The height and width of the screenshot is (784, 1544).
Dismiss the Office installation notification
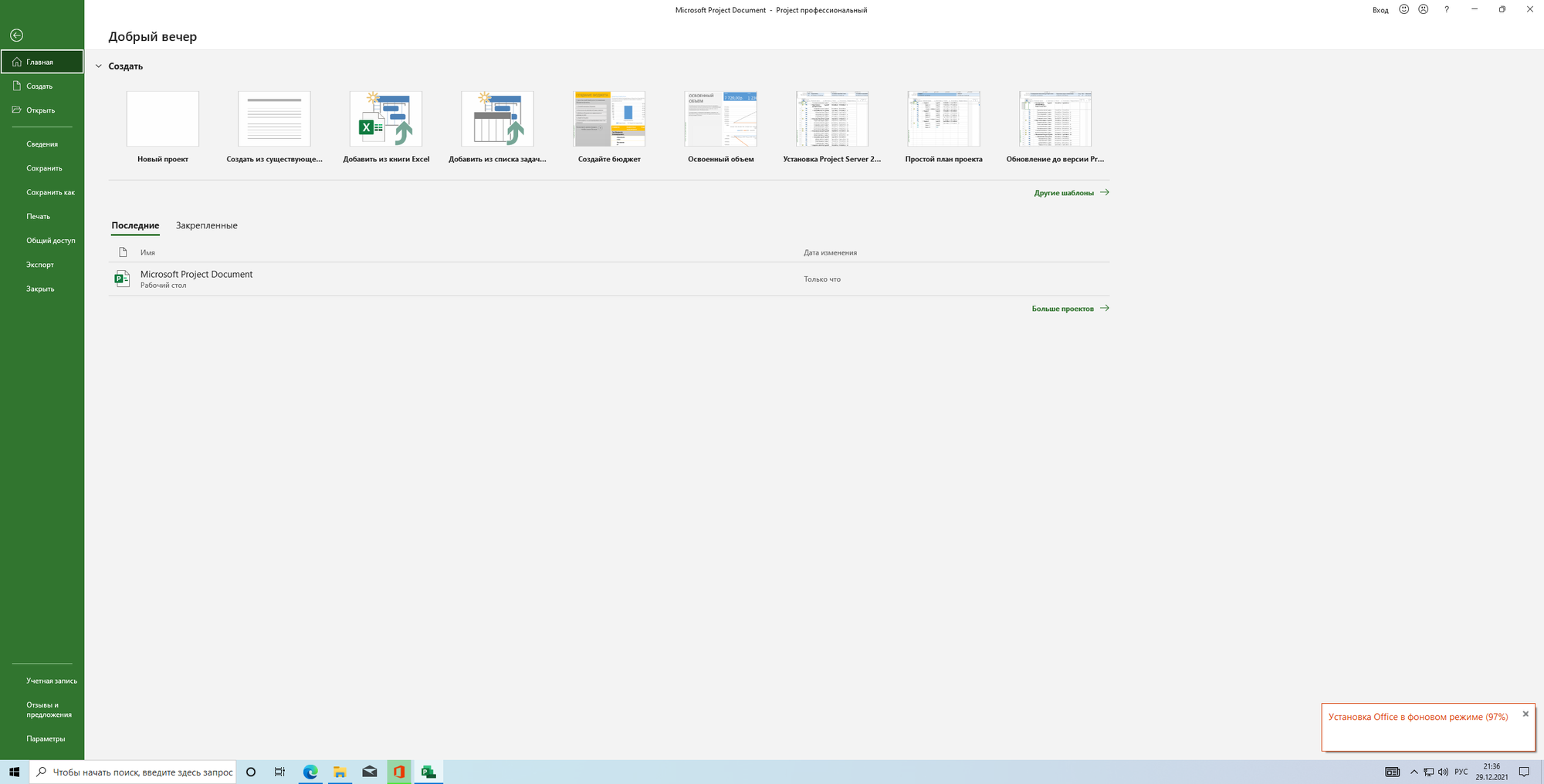[x=1525, y=714]
